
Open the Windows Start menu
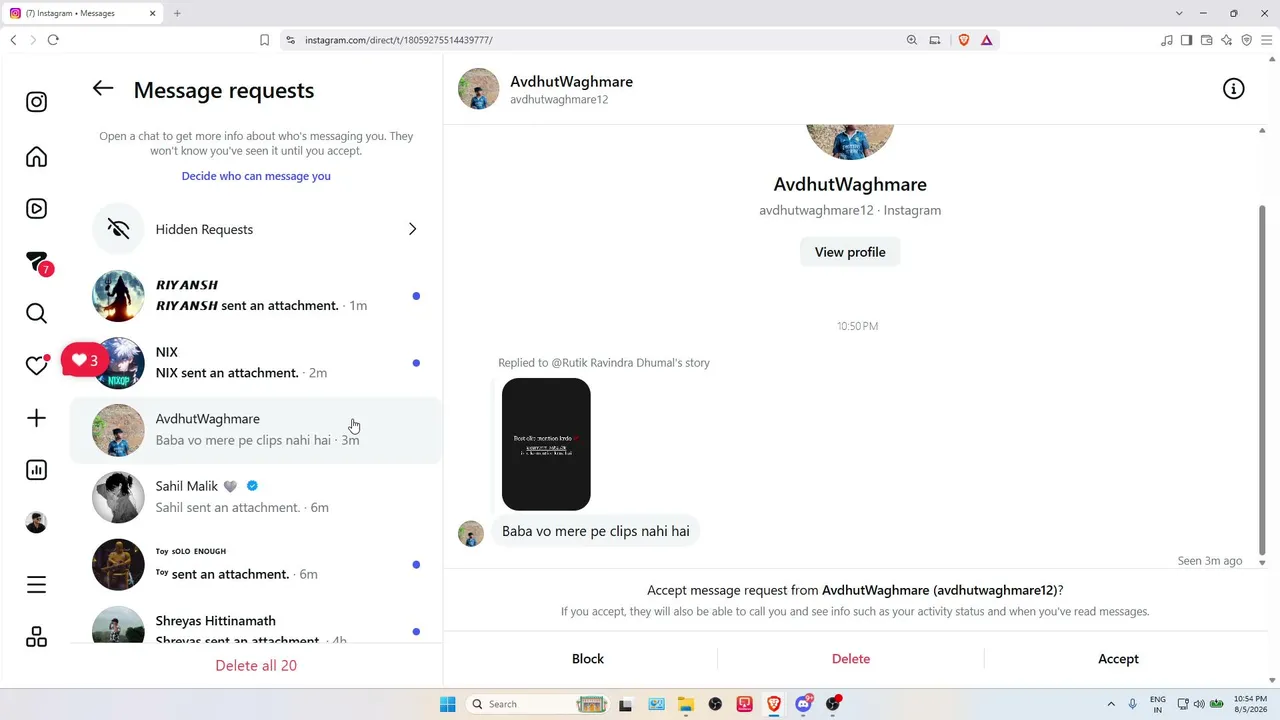pos(447,704)
